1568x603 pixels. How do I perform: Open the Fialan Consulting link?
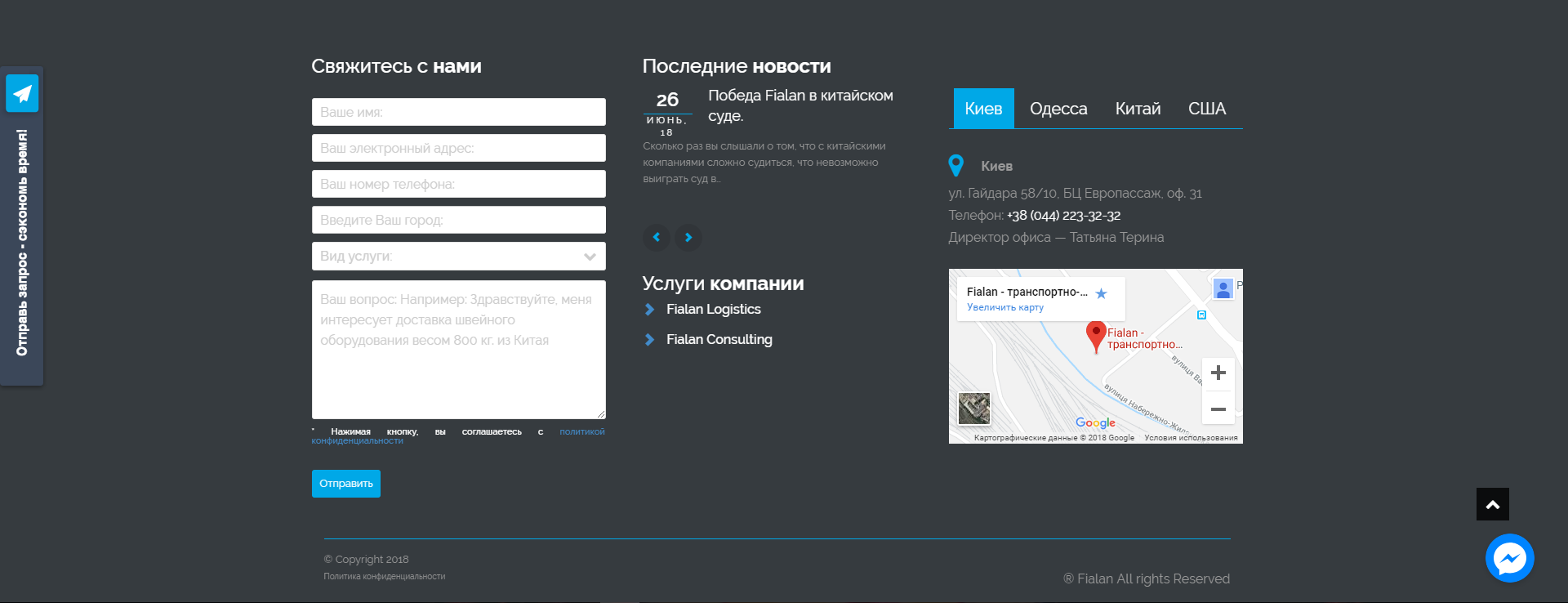719,339
